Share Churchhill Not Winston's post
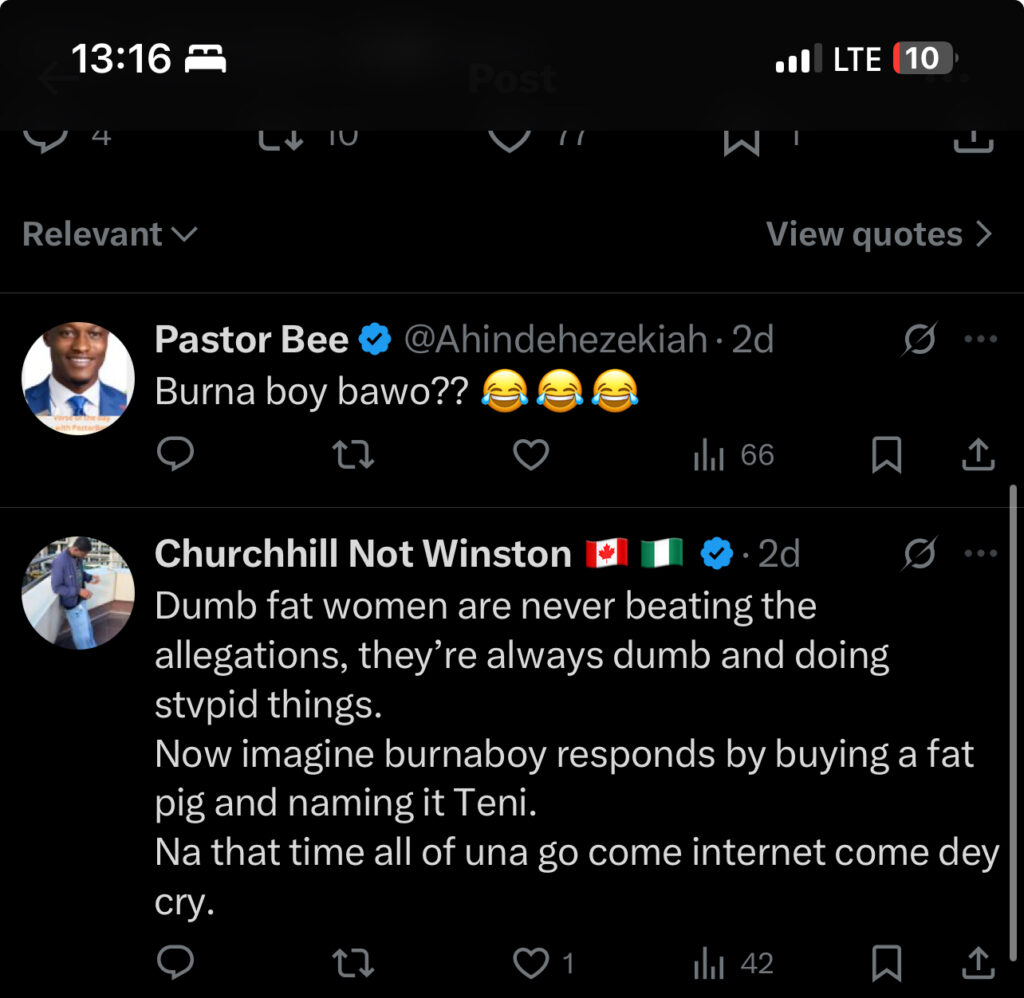The width and height of the screenshot is (1024, 998). pos(977,963)
